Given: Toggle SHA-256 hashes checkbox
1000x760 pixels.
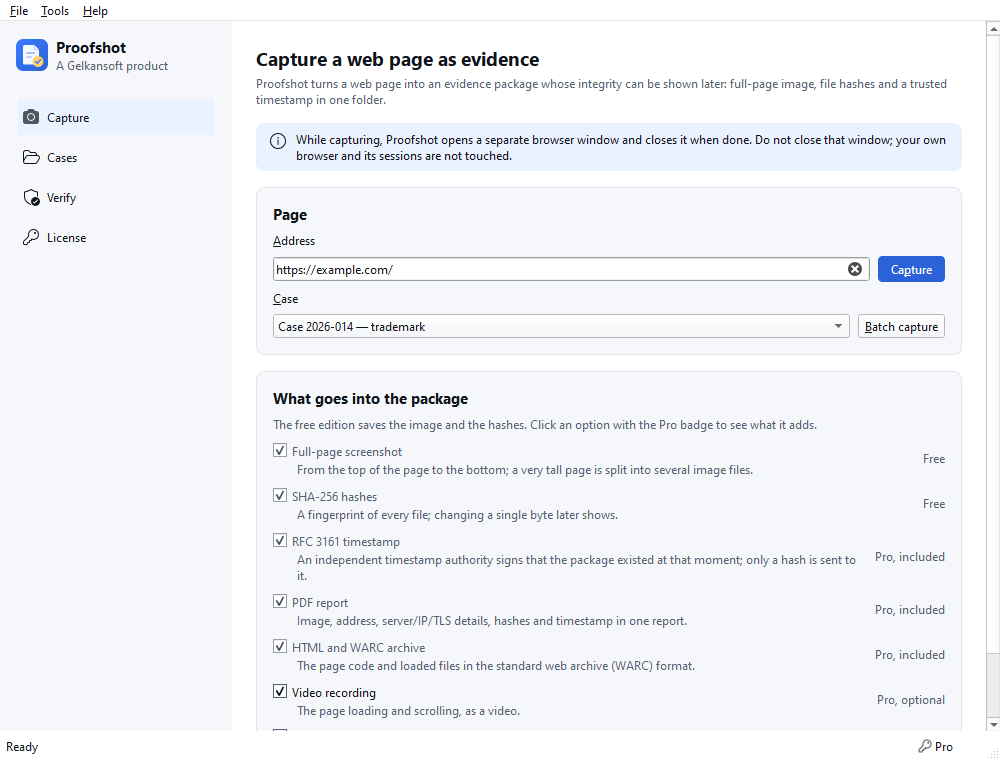Looking at the screenshot, I should tap(279, 495).
